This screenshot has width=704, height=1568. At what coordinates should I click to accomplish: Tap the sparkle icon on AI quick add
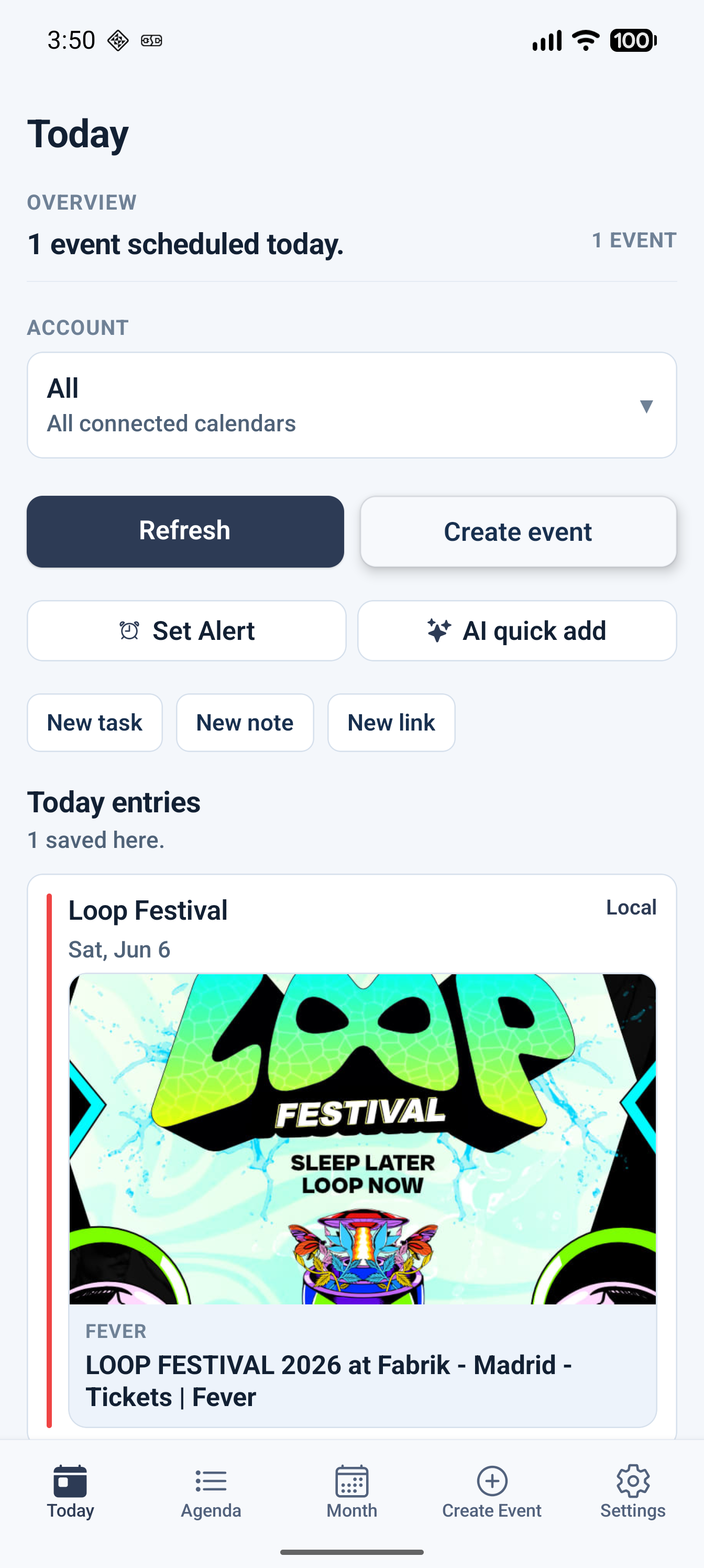click(x=439, y=630)
